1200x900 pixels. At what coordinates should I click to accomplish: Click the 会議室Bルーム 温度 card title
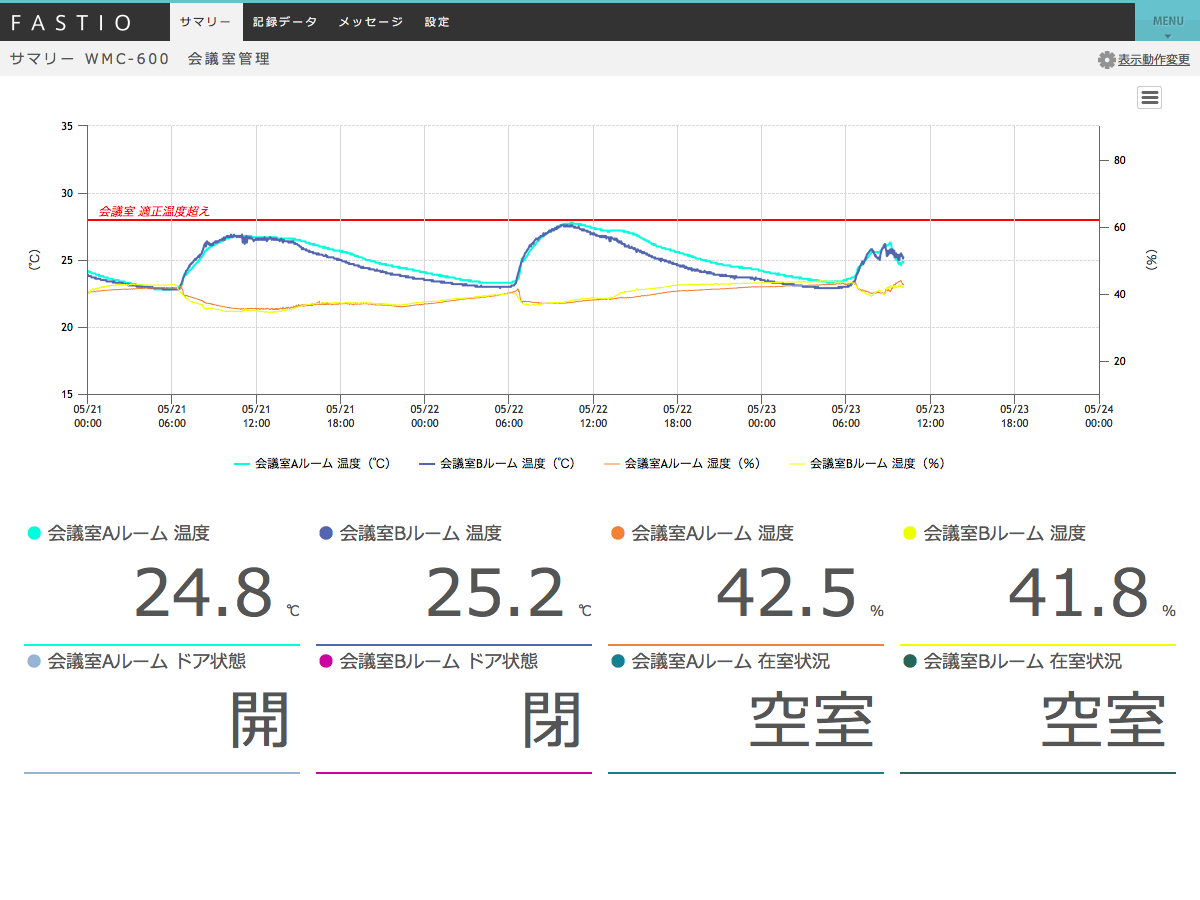pos(421,534)
